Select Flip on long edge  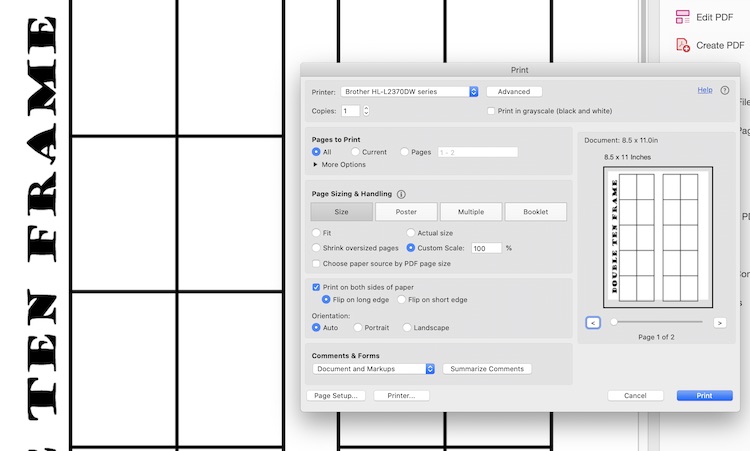[x=326, y=299]
